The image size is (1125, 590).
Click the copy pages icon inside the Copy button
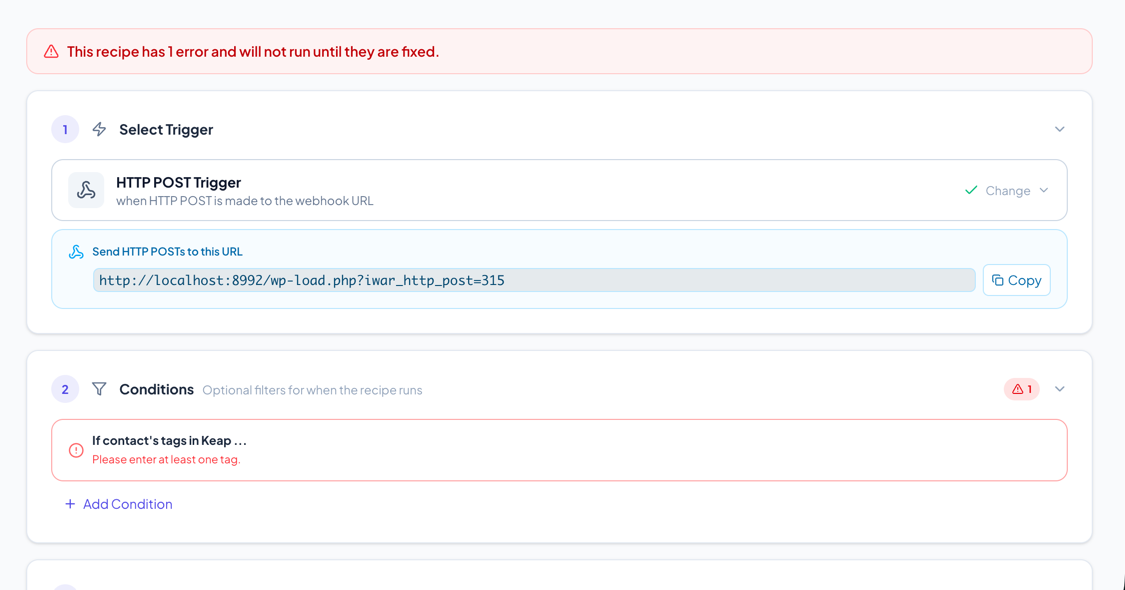(1000, 280)
